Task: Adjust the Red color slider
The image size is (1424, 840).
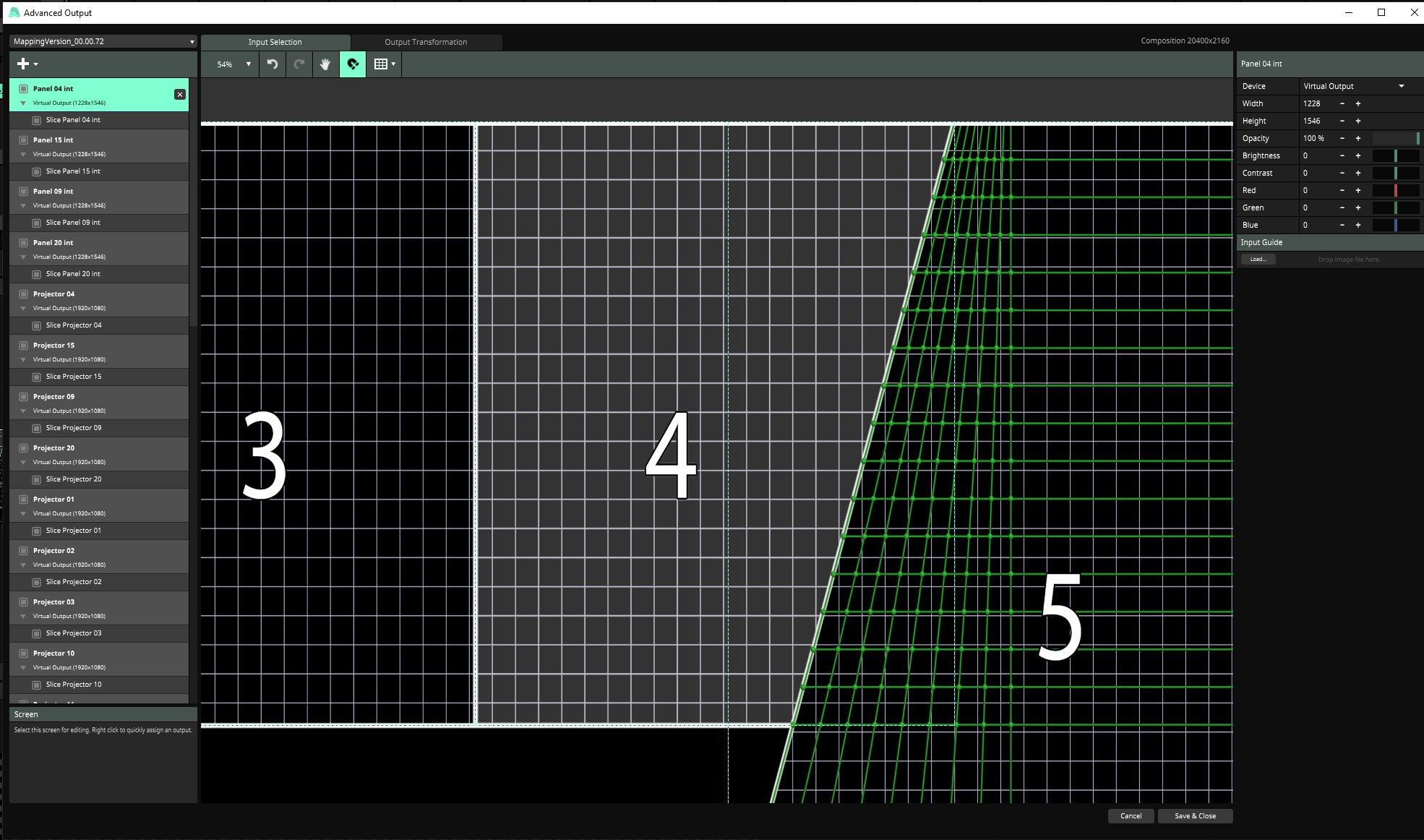Action: coord(1396,191)
